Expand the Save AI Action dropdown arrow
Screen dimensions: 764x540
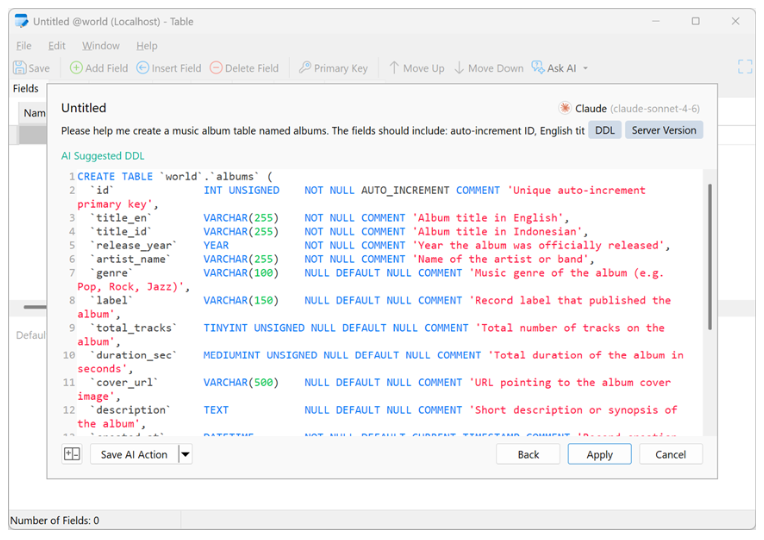[x=185, y=454]
